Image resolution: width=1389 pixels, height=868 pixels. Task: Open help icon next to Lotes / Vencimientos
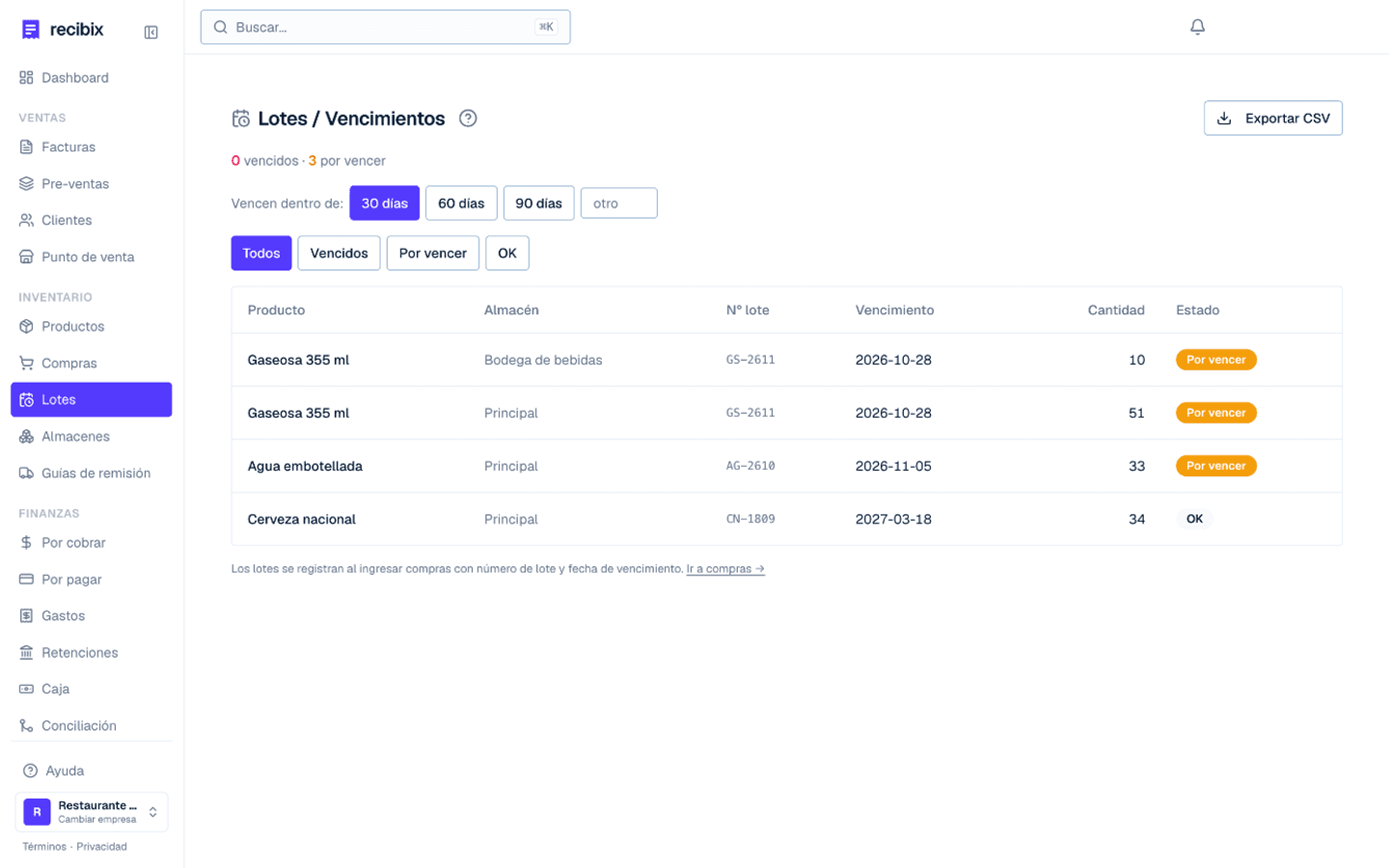[468, 119]
